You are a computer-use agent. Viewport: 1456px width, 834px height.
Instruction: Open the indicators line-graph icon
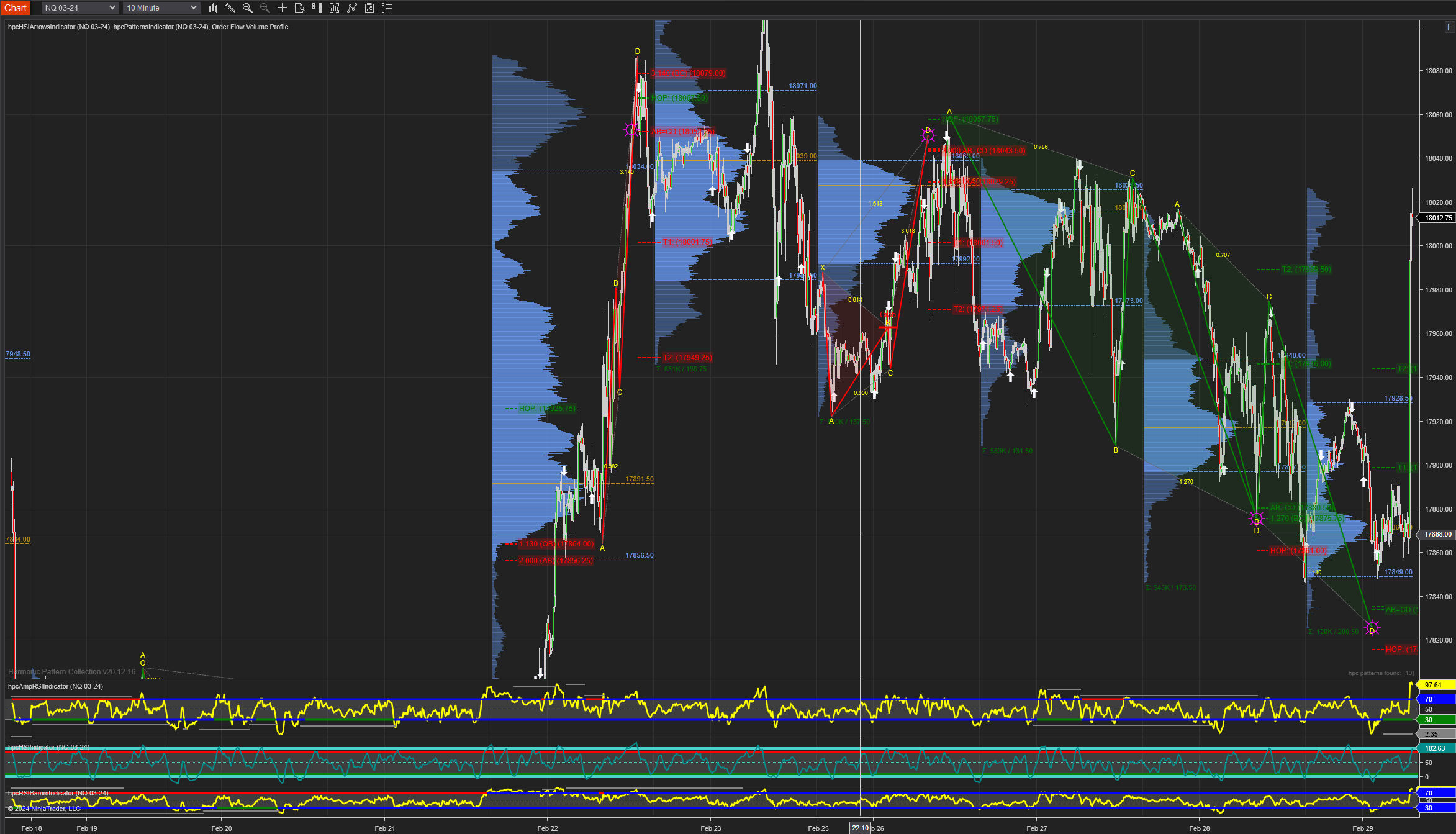click(x=352, y=8)
